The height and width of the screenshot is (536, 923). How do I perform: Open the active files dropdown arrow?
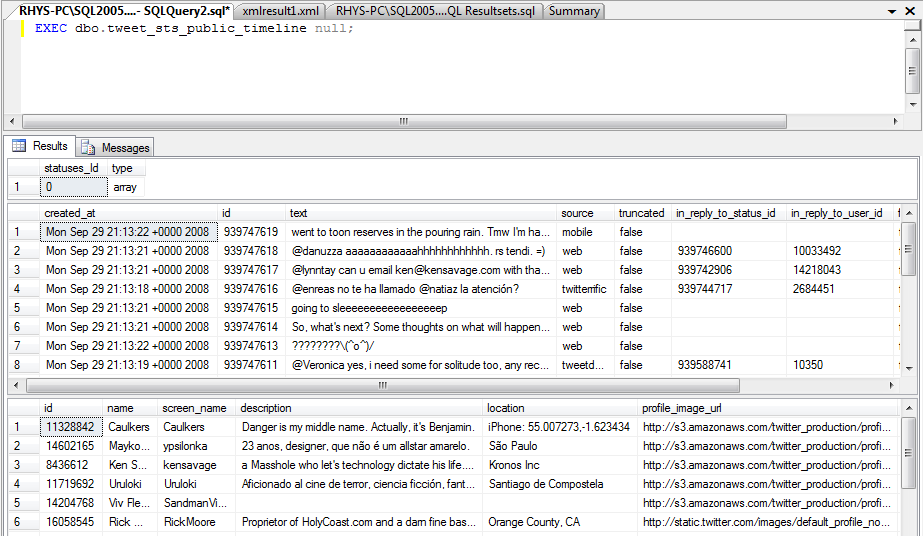[892, 11]
